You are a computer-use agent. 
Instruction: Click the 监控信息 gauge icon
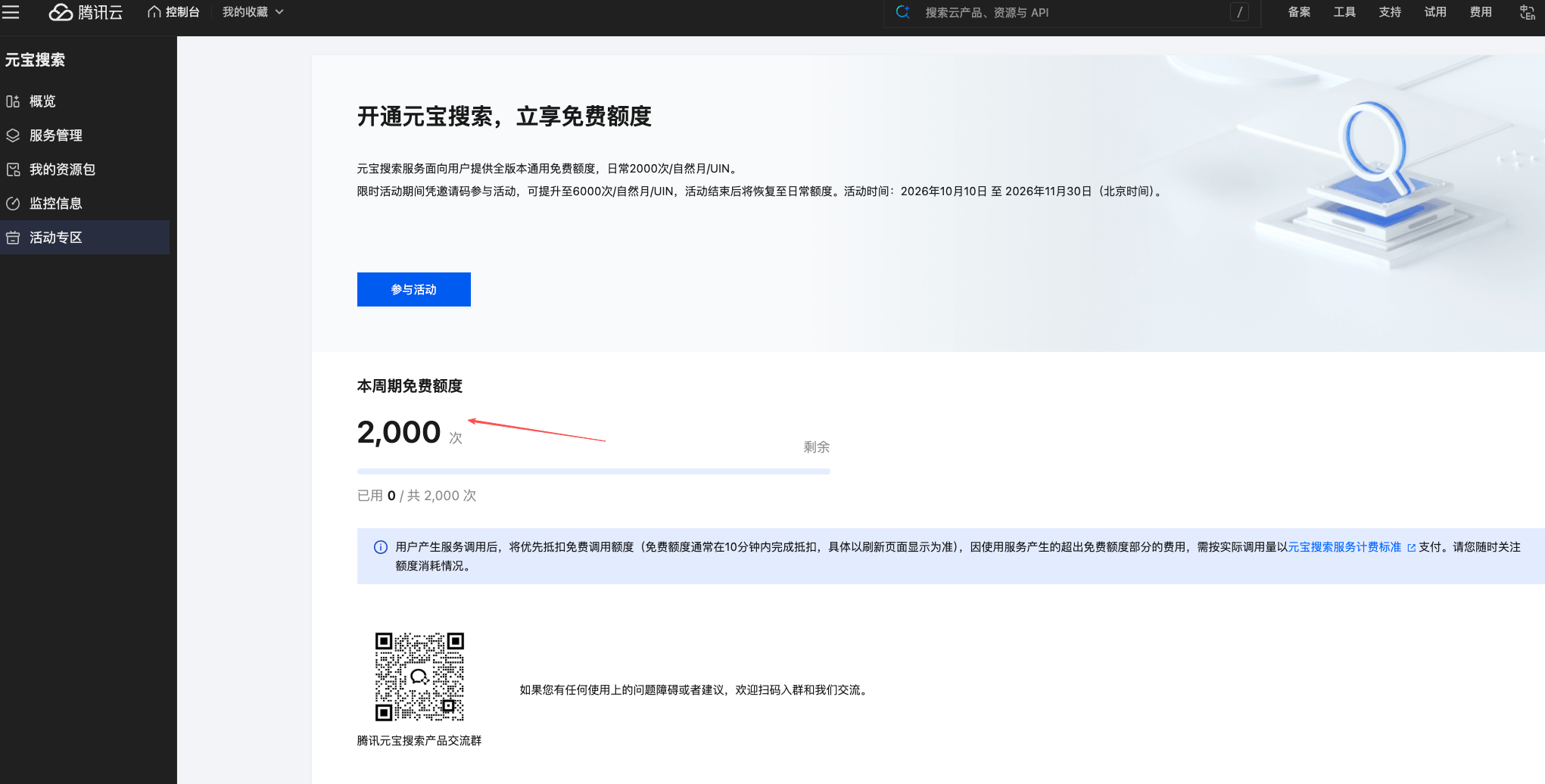tap(13, 204)
